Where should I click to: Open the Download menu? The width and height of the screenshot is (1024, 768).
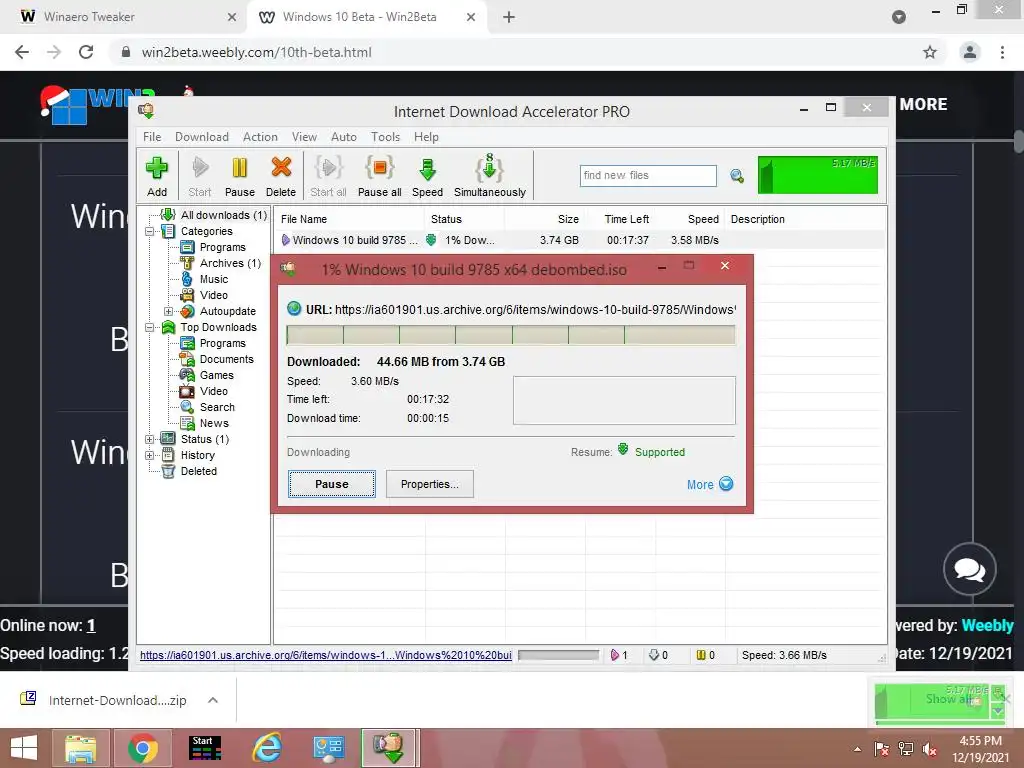pyautogui.click(x=202, y=136)
